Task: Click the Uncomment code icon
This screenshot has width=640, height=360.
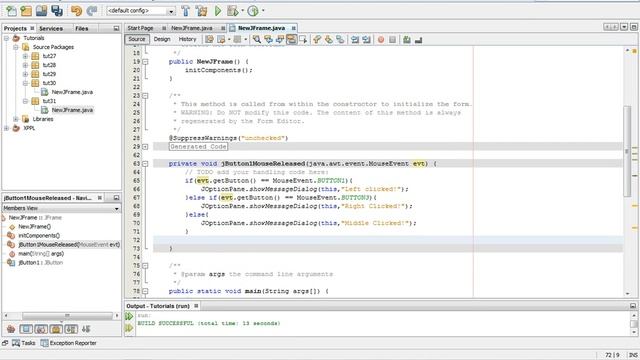Action: tap(418, 40)
